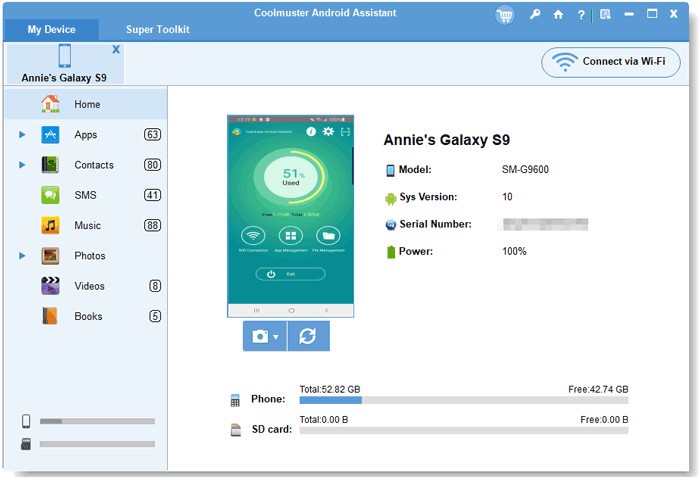Click the model value SM-G9600
Image resolution: width=700 pixels, height=477 pixels.
pos(525,169)
